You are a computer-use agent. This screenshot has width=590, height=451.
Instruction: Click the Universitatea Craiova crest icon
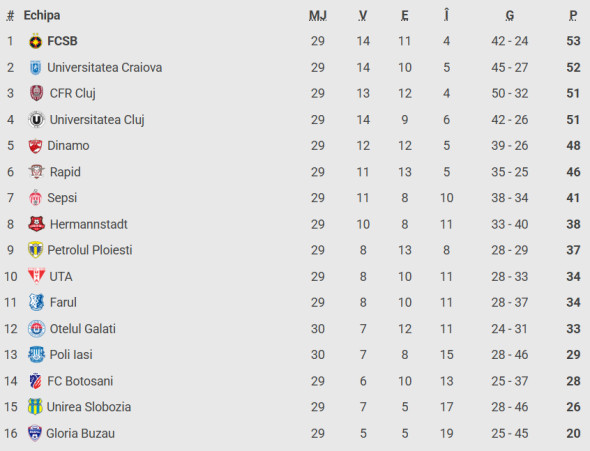(35, 68)
